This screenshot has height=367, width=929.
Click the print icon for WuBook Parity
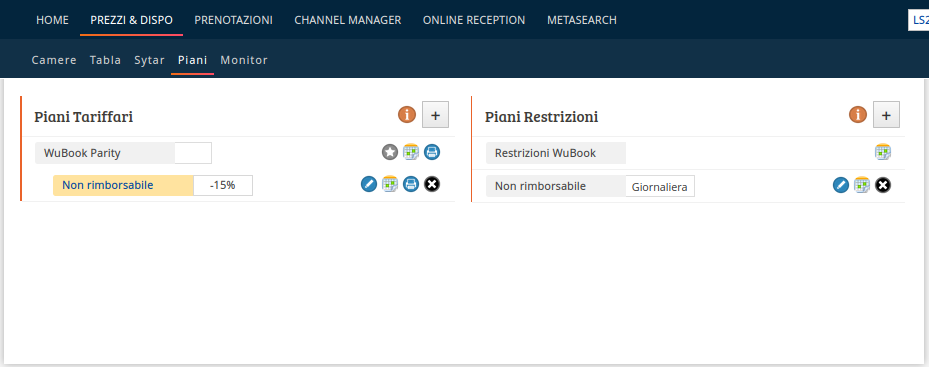pyautogui.click(x=432, y=152)
